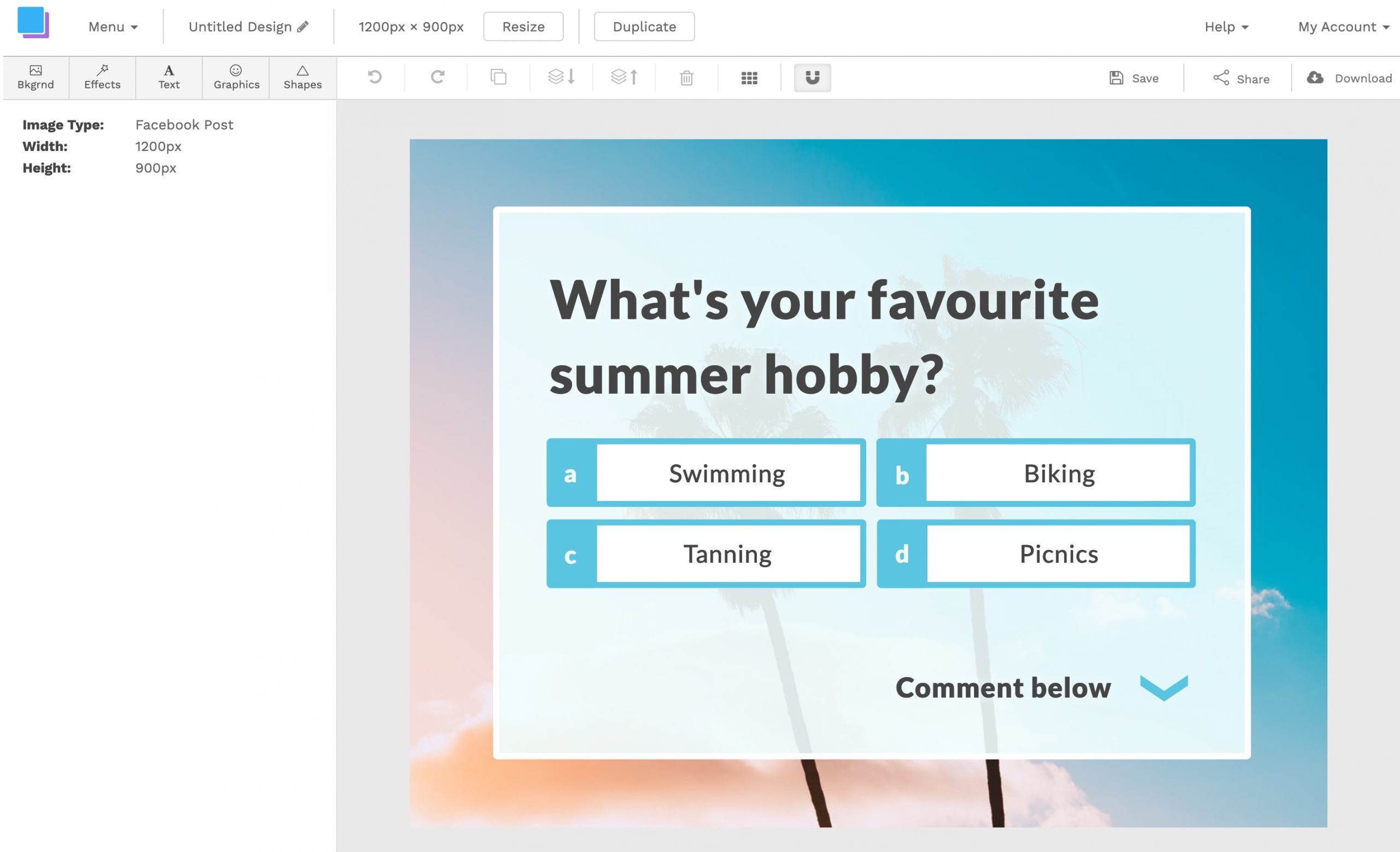This screenshot has height=852, width=1400.
Task: Select the Text tab
Action: point(169,78)
